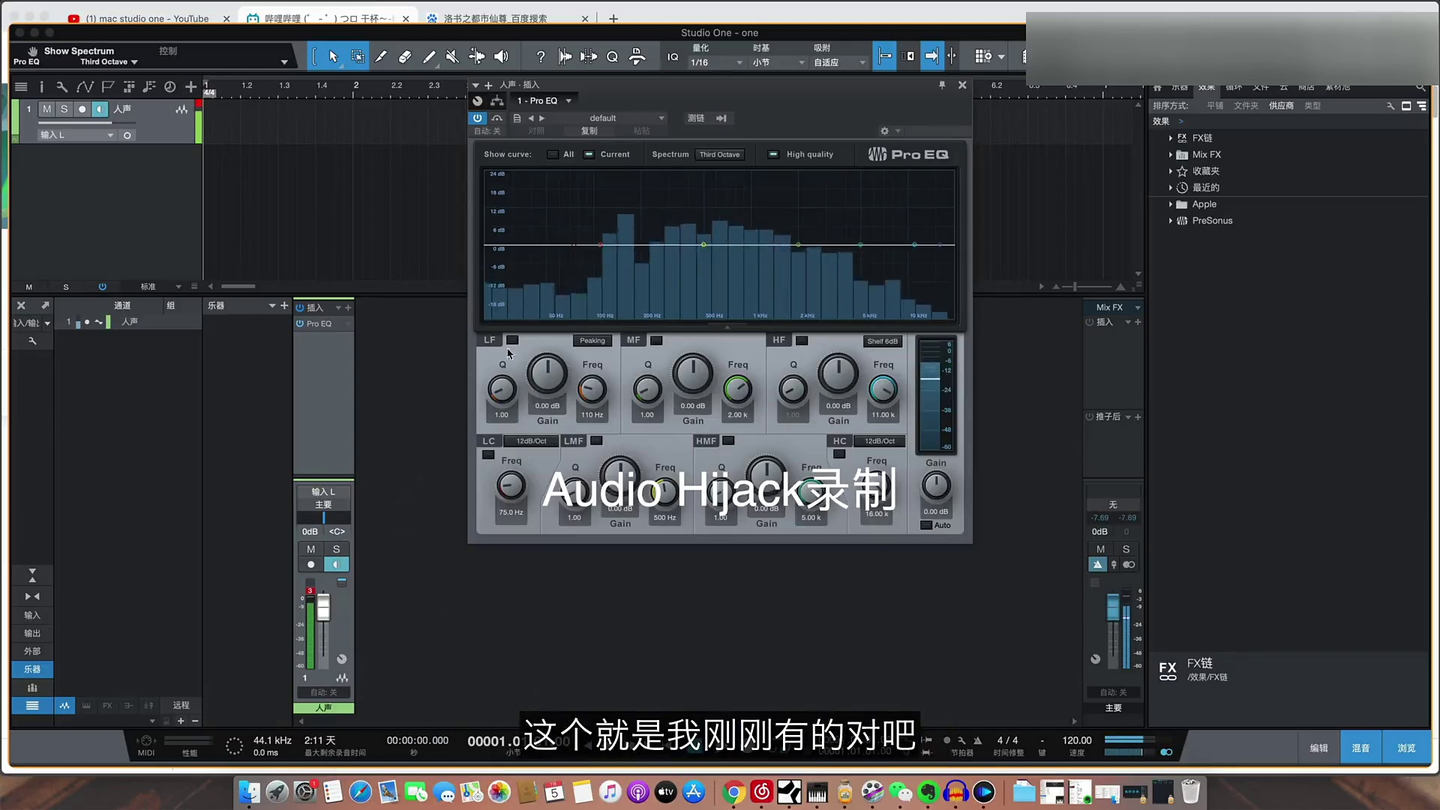Switch to the 编辑 view tab
The width and height of the screenshot is (1440, 810).
[1319, 748]
